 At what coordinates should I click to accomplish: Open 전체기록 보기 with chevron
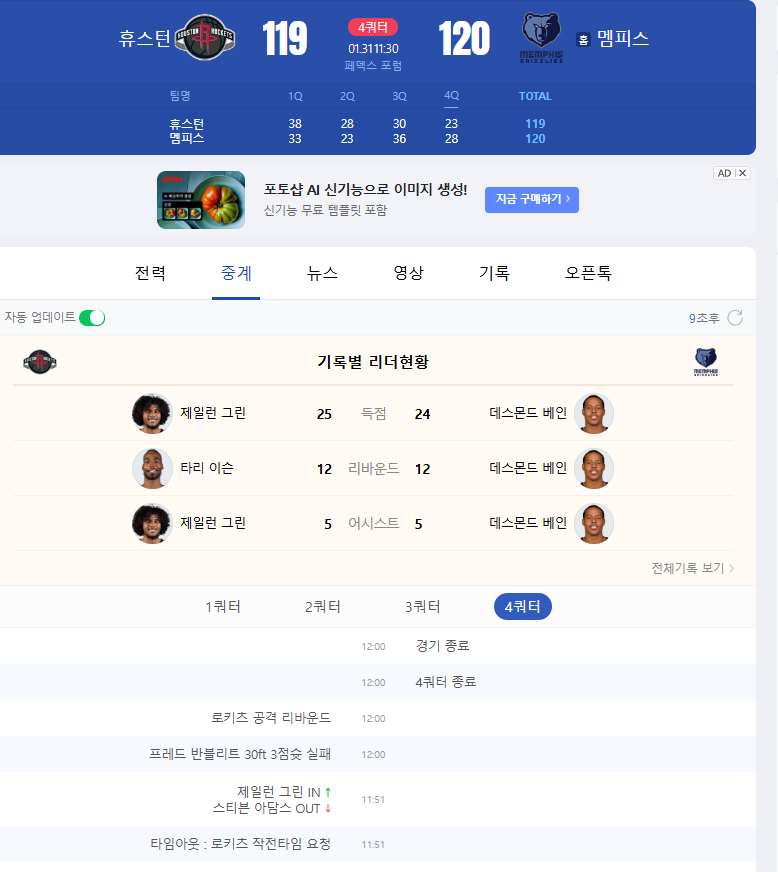[693, 568]
